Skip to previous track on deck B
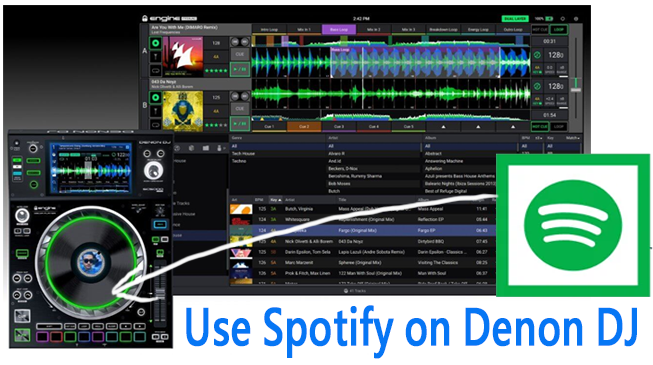The width and height of the screenshot is (653, 365). point(235,97)
